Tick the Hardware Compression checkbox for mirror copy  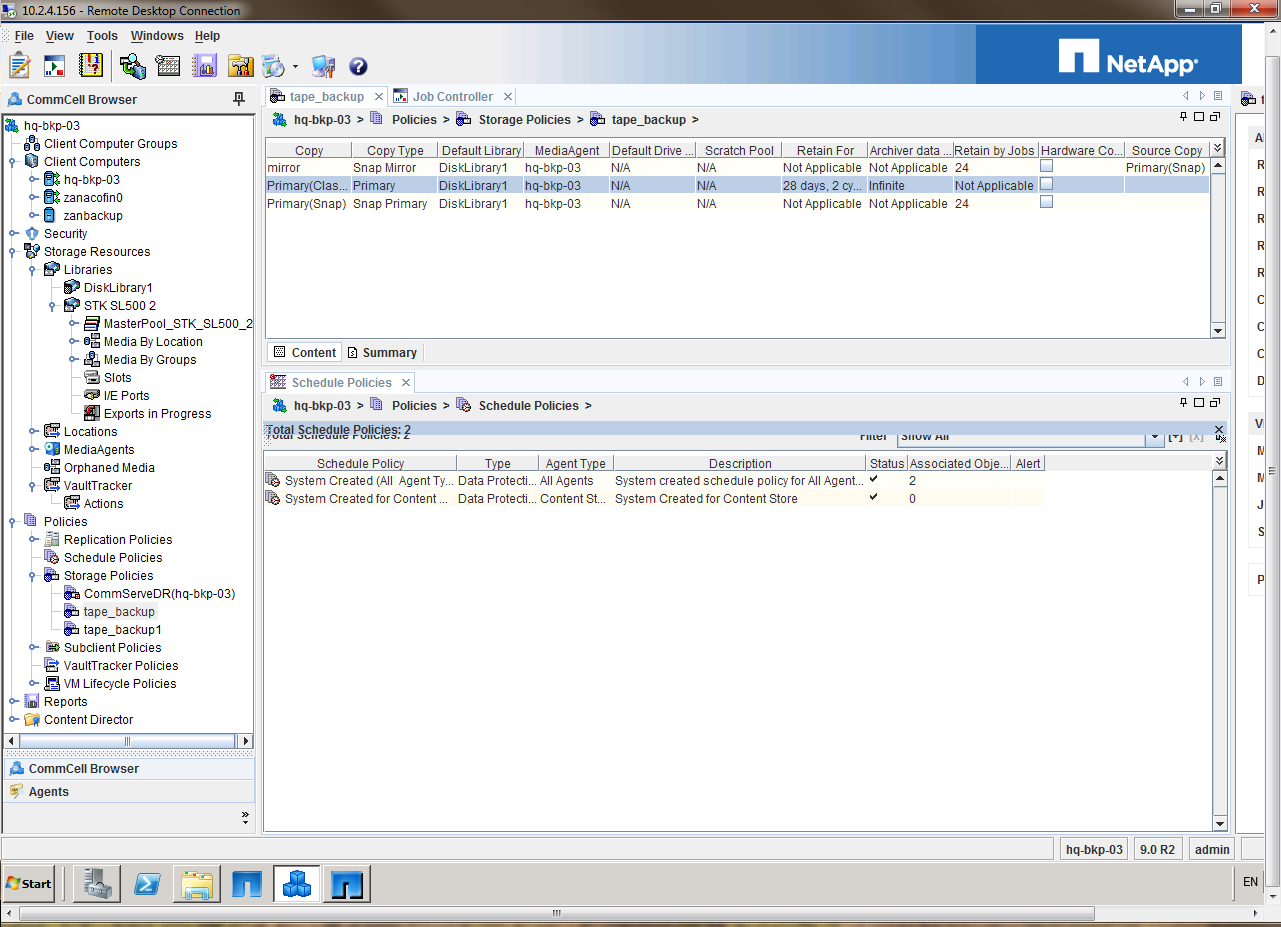pyautogui.click(x=1046, y=166)
